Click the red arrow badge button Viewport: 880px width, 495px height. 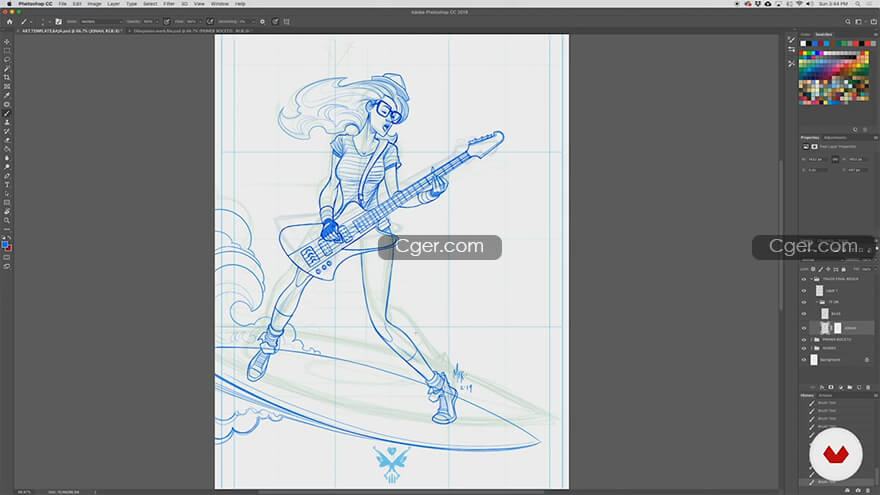[x=836, y=454]
